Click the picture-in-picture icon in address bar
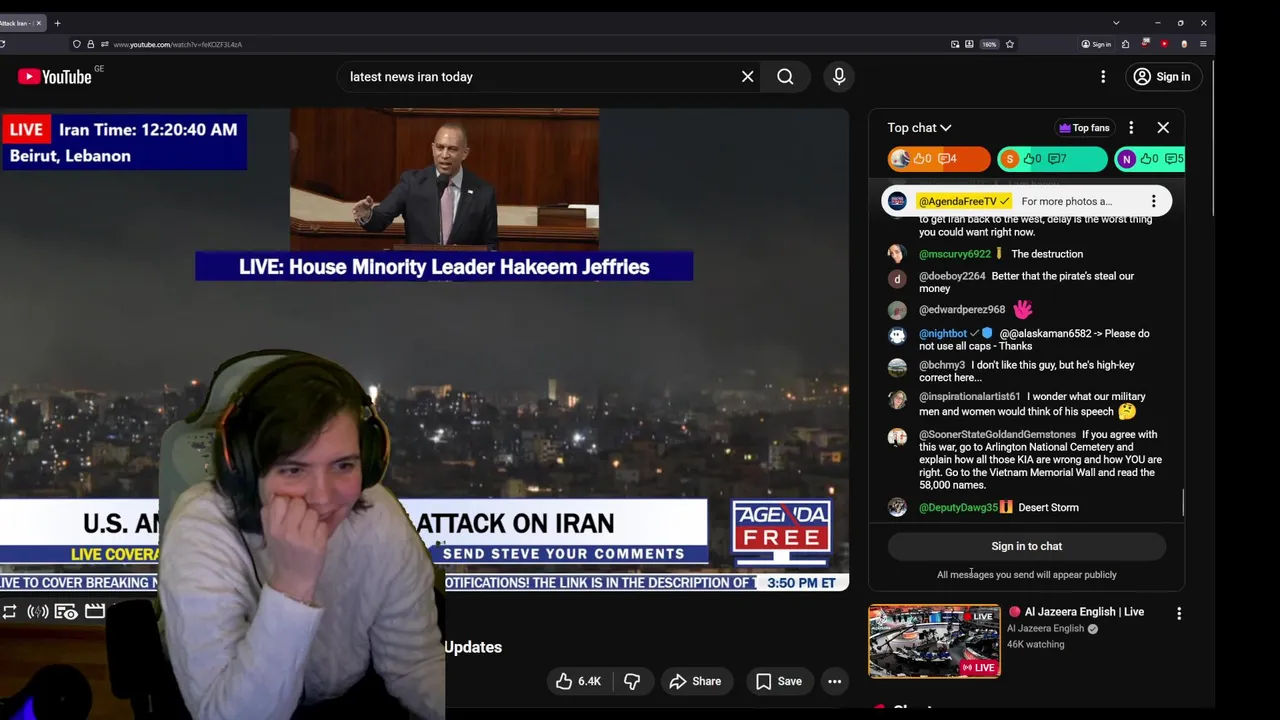This screenshot has height=720, width=1280. pyautogui.click(x=955, y=44)
